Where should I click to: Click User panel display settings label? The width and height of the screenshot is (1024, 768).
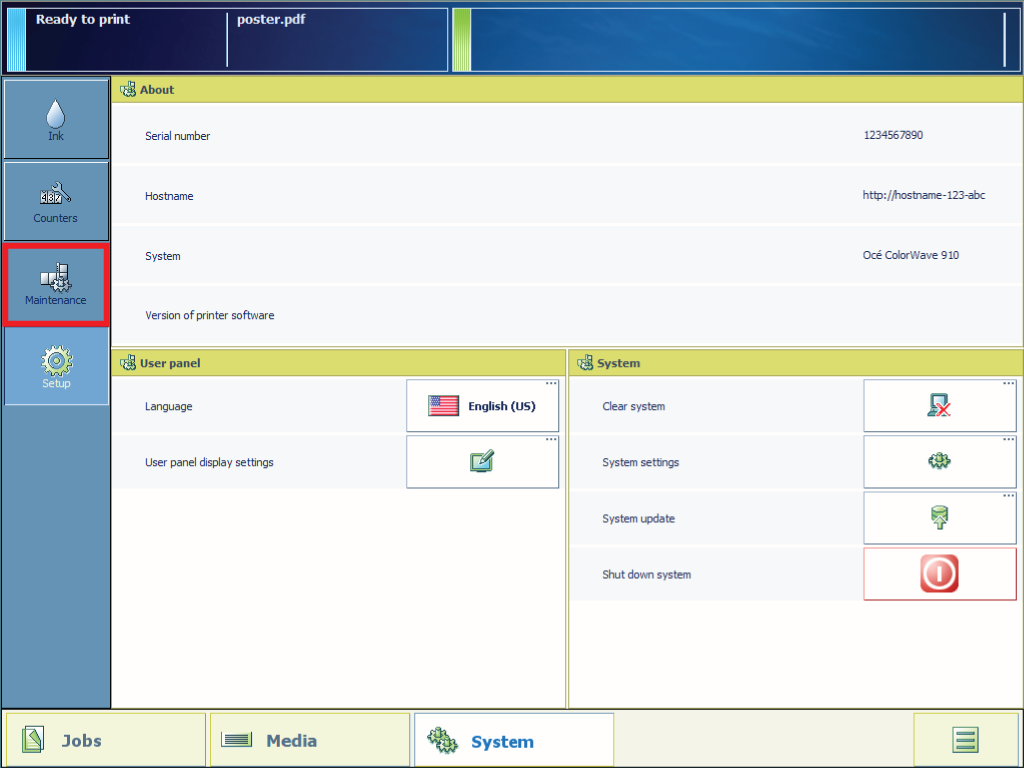[209, 462]
